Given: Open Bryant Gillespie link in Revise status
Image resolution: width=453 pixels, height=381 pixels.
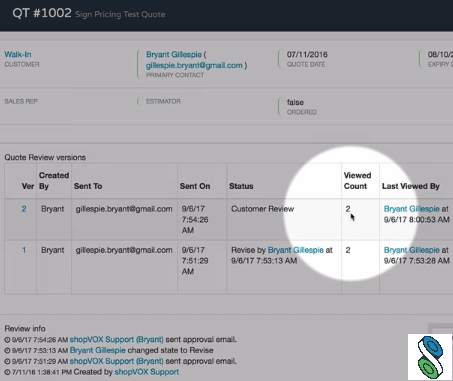Looking at the screenshot, I should click(296, 250).
